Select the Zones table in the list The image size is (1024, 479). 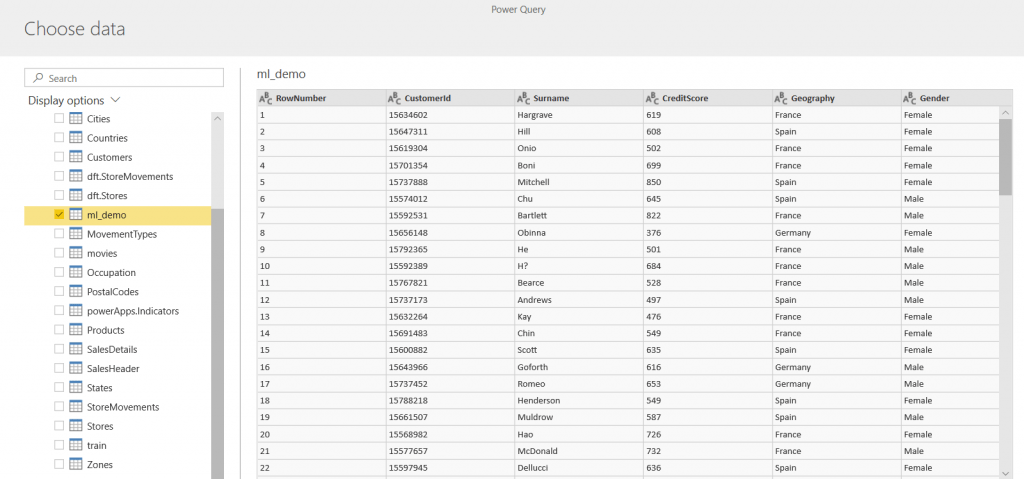click(x=99, y=464)
